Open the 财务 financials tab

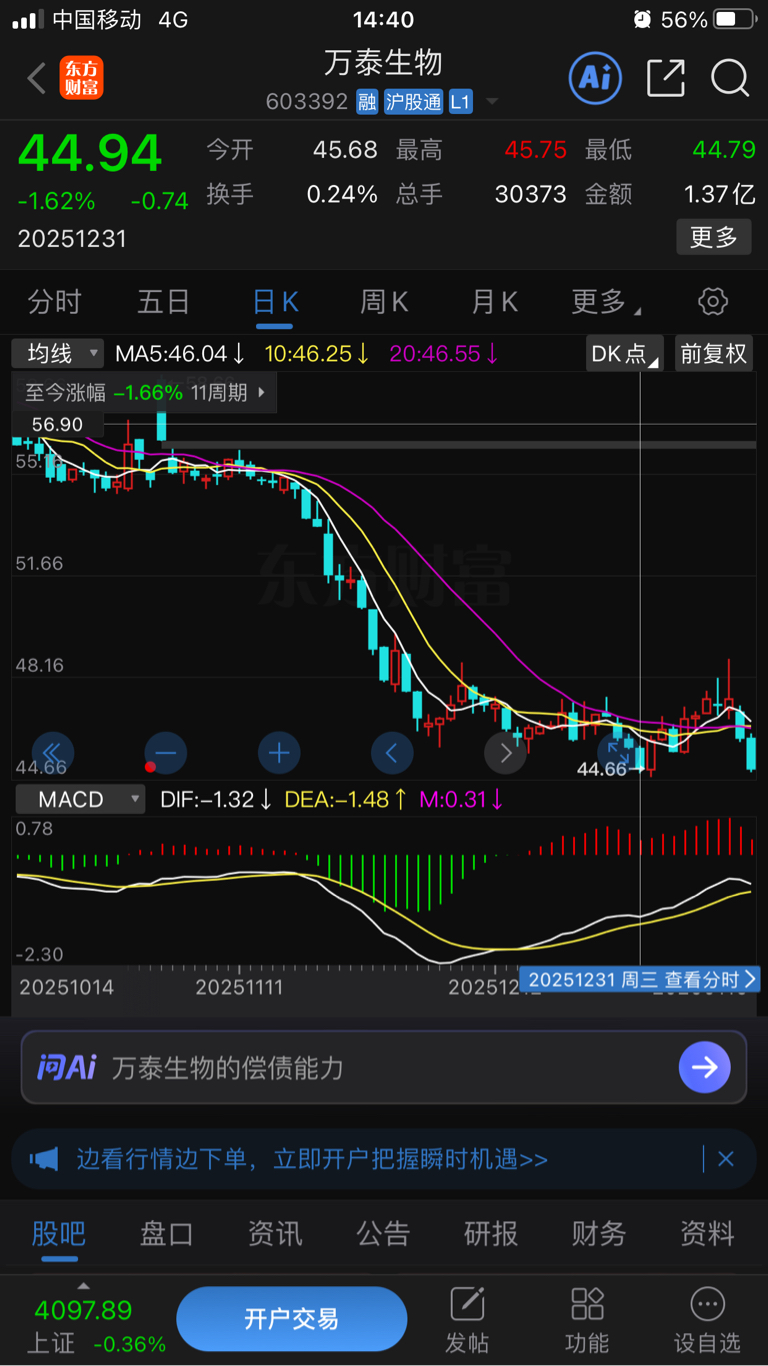599,1233
